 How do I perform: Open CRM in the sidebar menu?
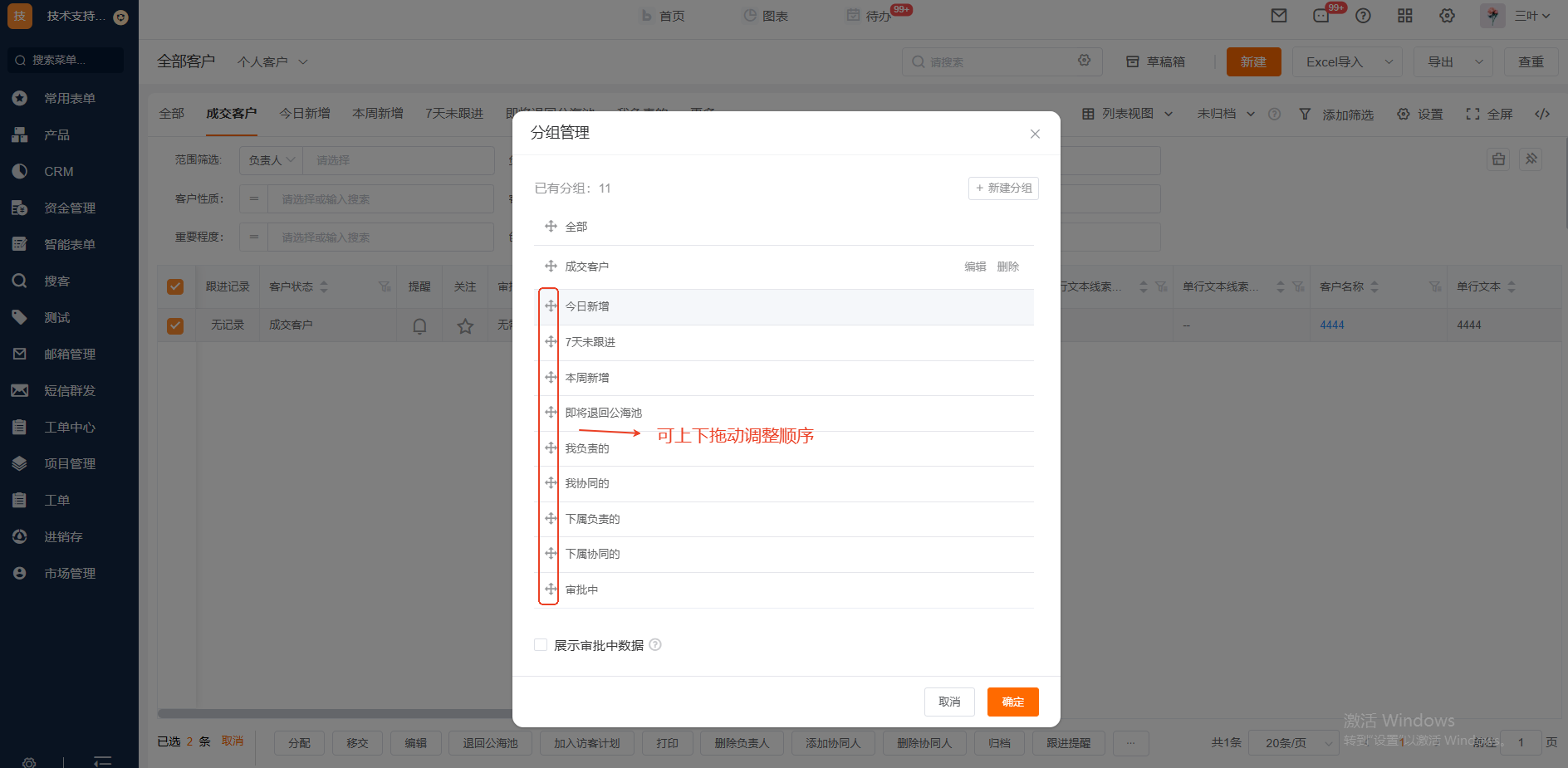(x=59, y=171)
